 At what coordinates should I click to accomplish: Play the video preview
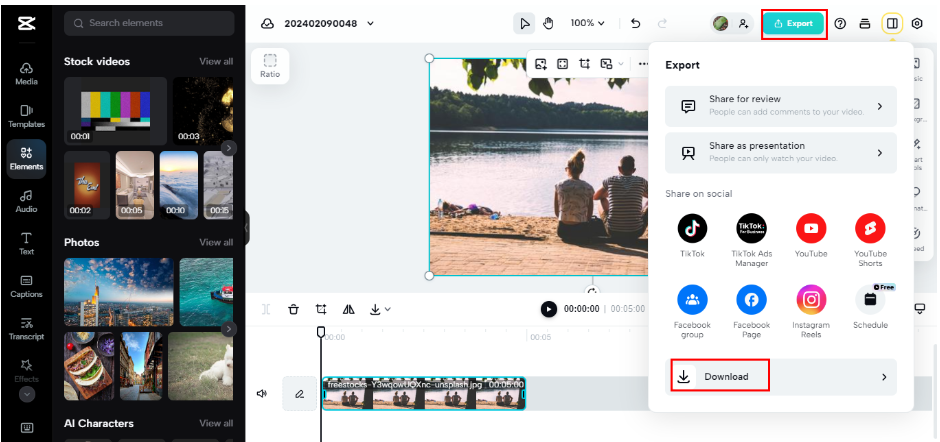click(x=549, y=309)
